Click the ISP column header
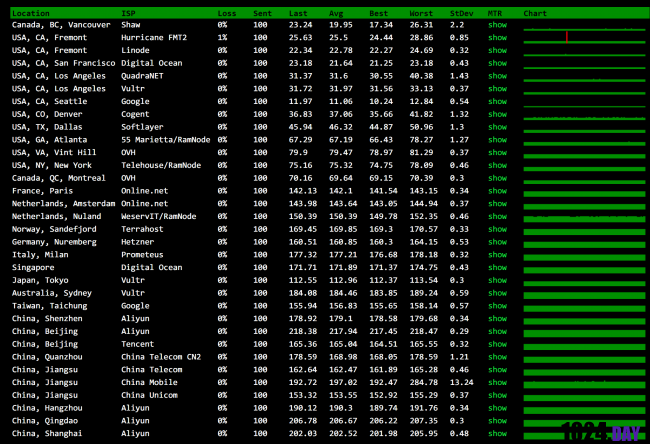Screen dimensions: 650x444 [128, 13]
